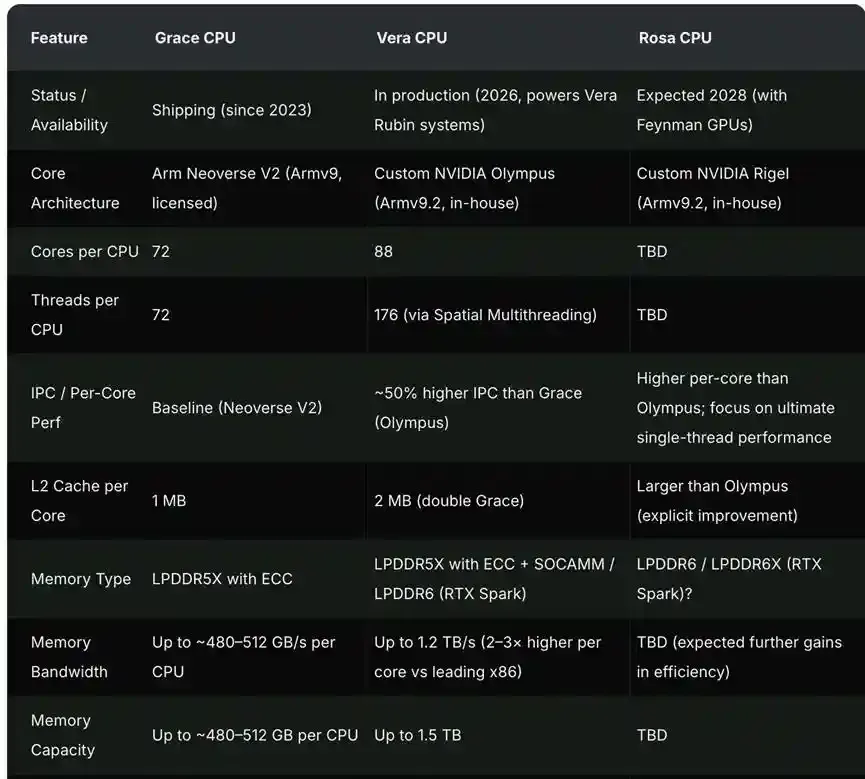
Task: Select the Memory Capacity row label
Action: click(63, 735)
